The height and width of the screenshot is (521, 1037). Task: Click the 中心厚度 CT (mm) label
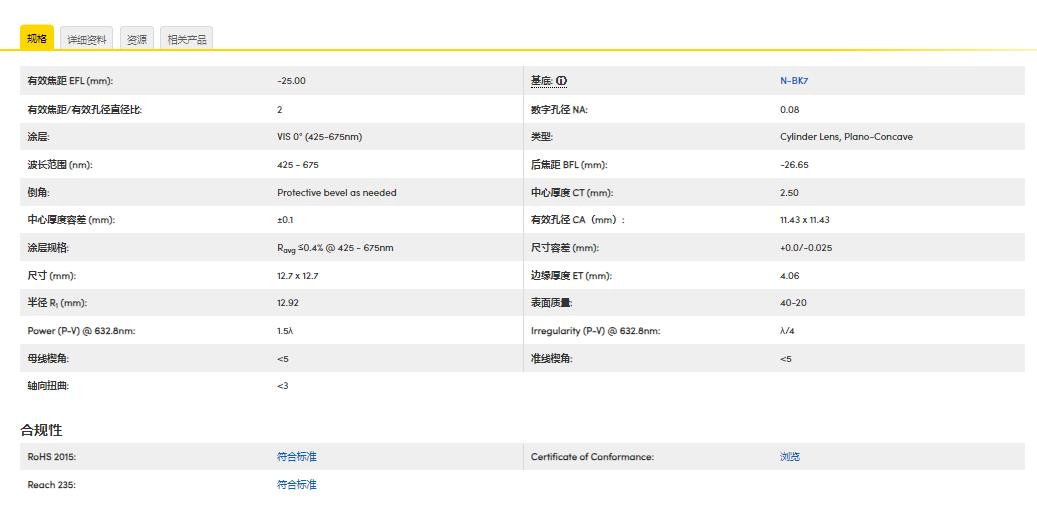(571, 192)
